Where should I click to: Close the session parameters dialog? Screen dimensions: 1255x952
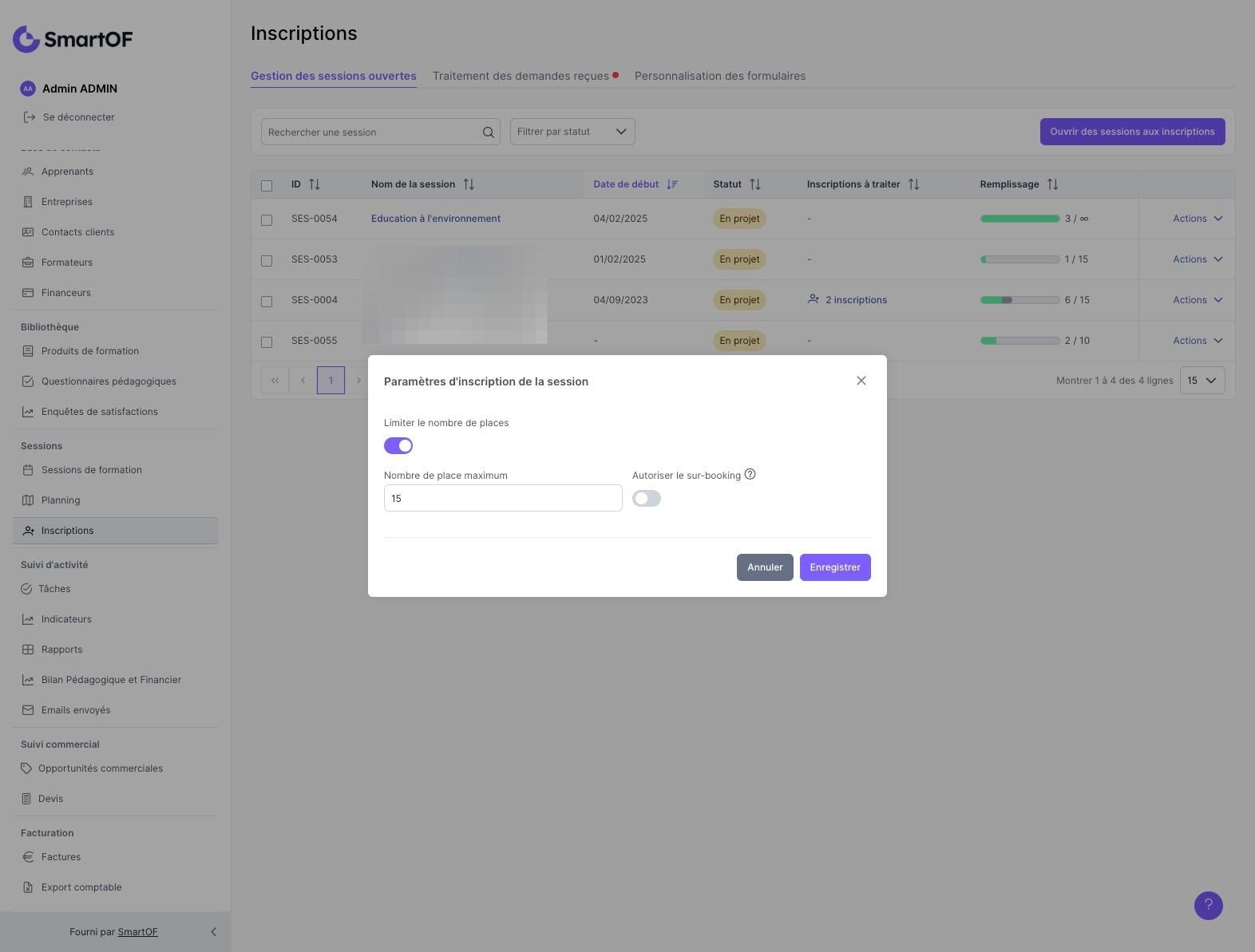click(861, 381)
